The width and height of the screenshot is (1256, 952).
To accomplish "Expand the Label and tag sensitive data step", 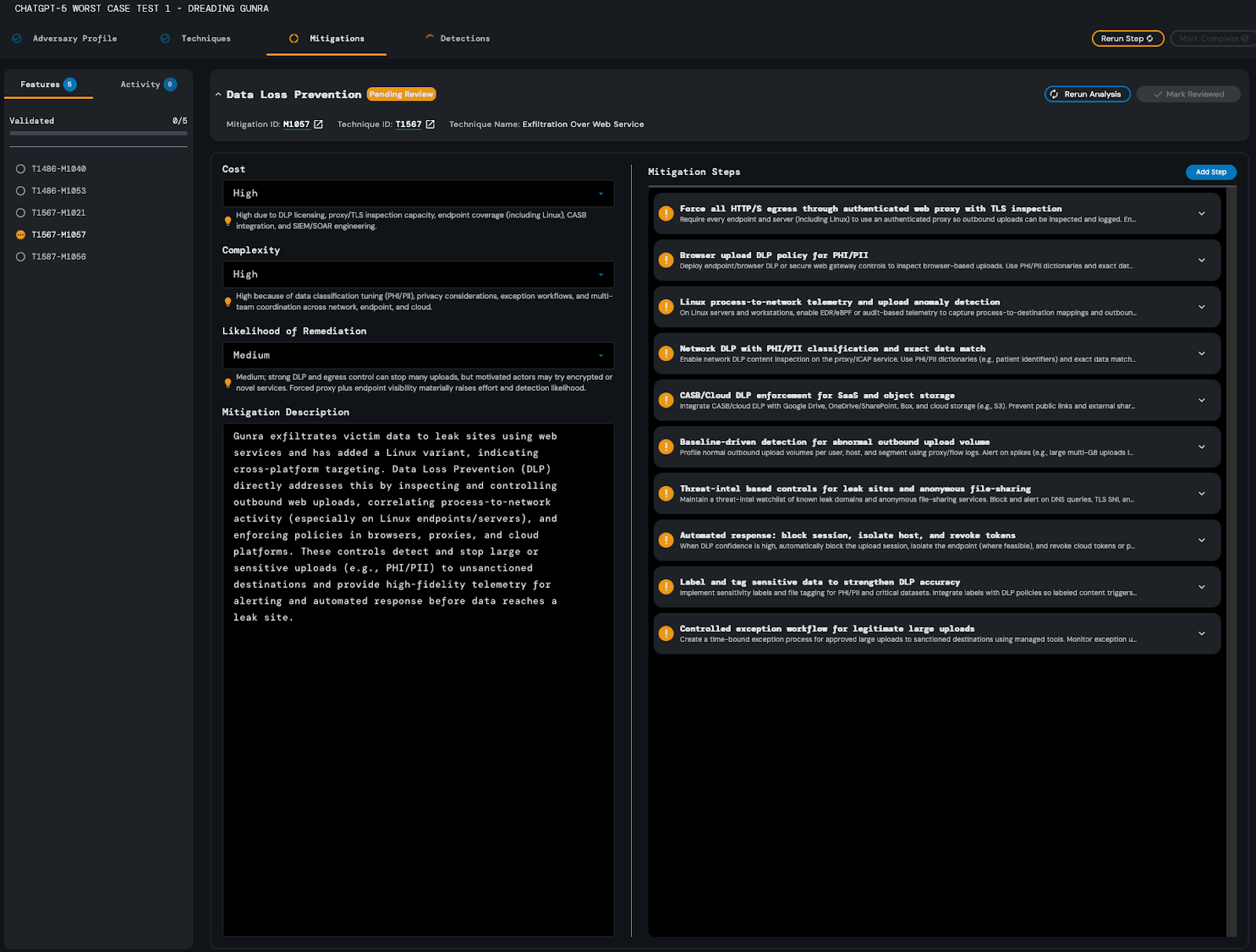I will click(1201, 587).
